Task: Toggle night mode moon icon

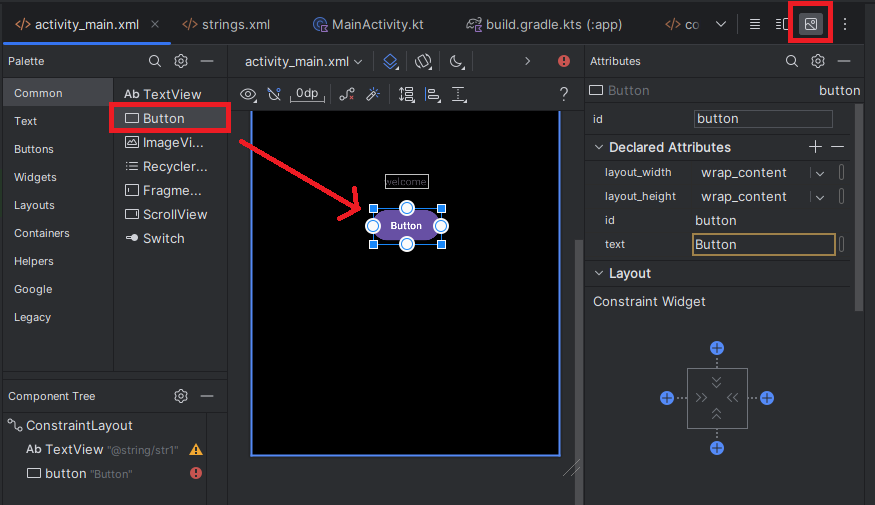Action: click(x=456, y=62)
